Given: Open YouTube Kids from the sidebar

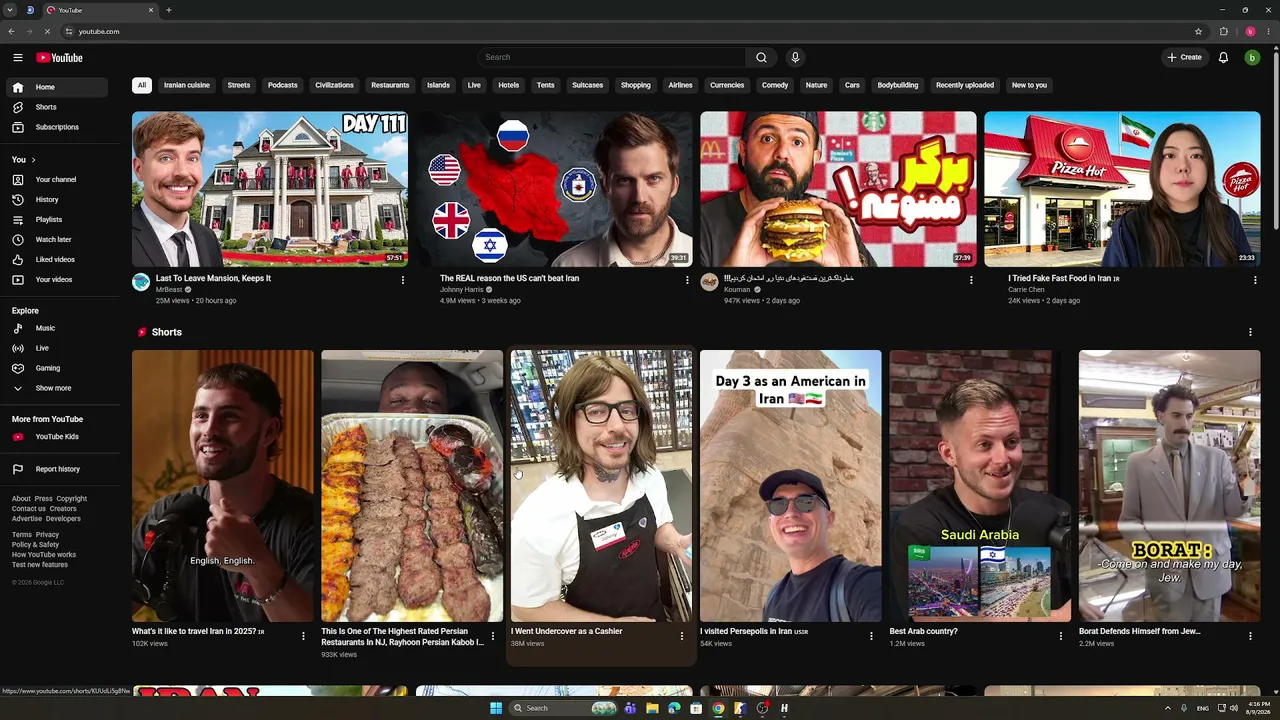Looking at the screenshot, I should pos(56,437).
